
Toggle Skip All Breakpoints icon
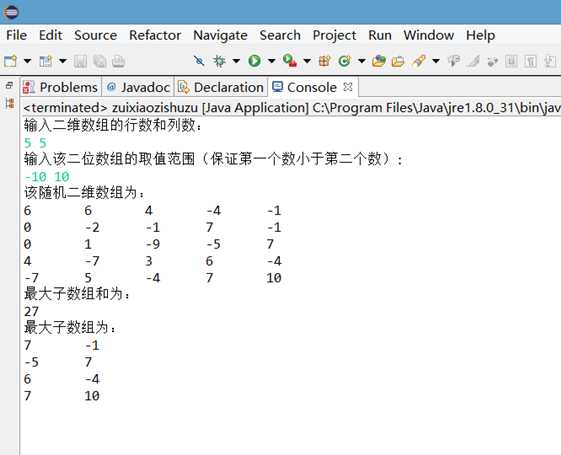click(199, 61)
